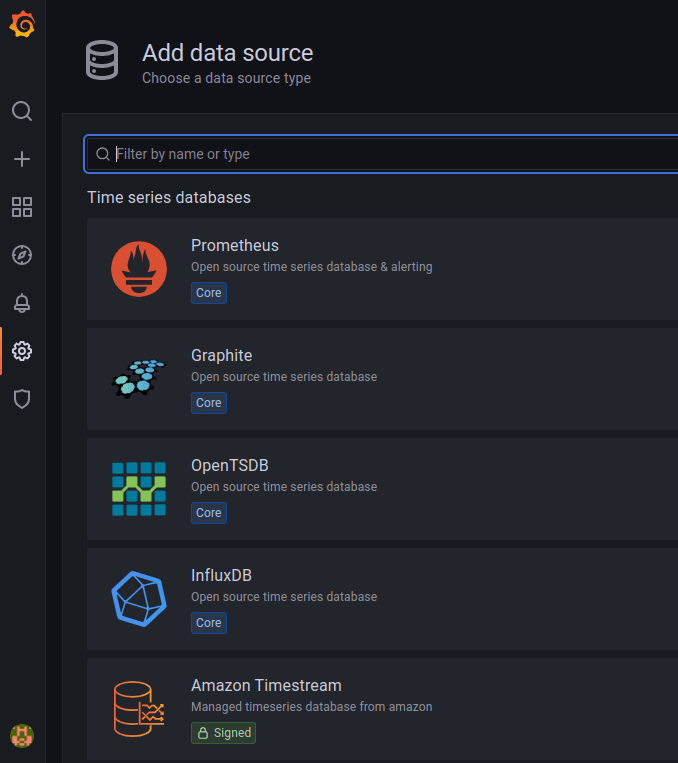Click the magnifier icon inside filter field
Viewport: 678px width, 763px height.
coord(103,154)
